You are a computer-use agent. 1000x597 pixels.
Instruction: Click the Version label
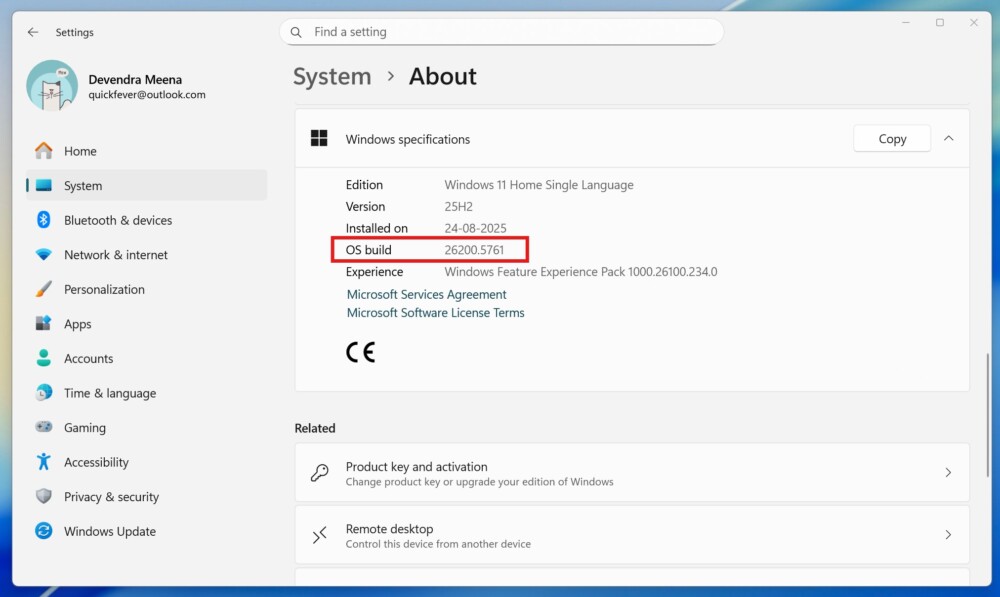pyautogui.click(x=365, y=207)
